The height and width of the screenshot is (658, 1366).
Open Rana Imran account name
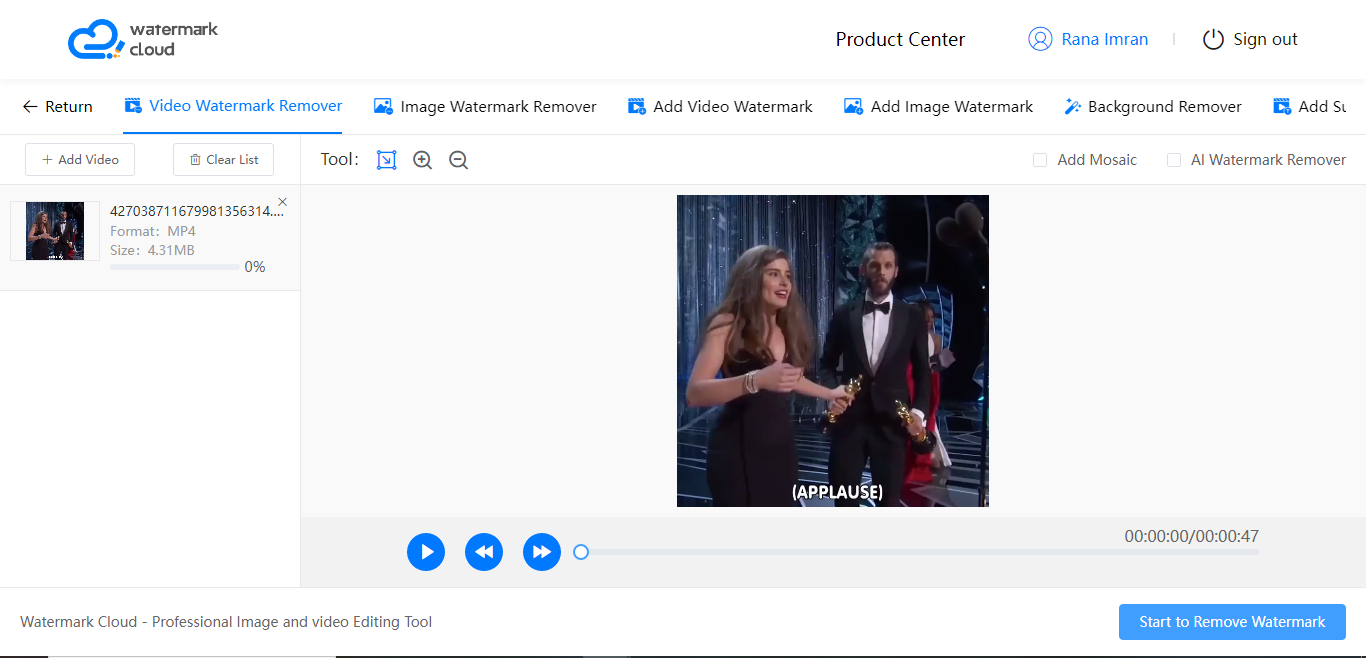coord(1105,39)
